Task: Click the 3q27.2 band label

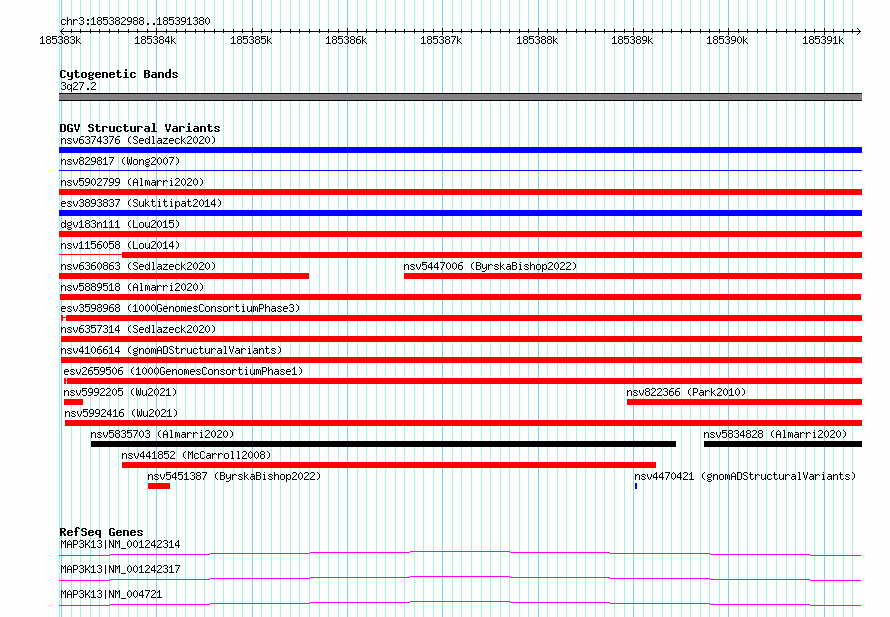Action: [78, 86]
